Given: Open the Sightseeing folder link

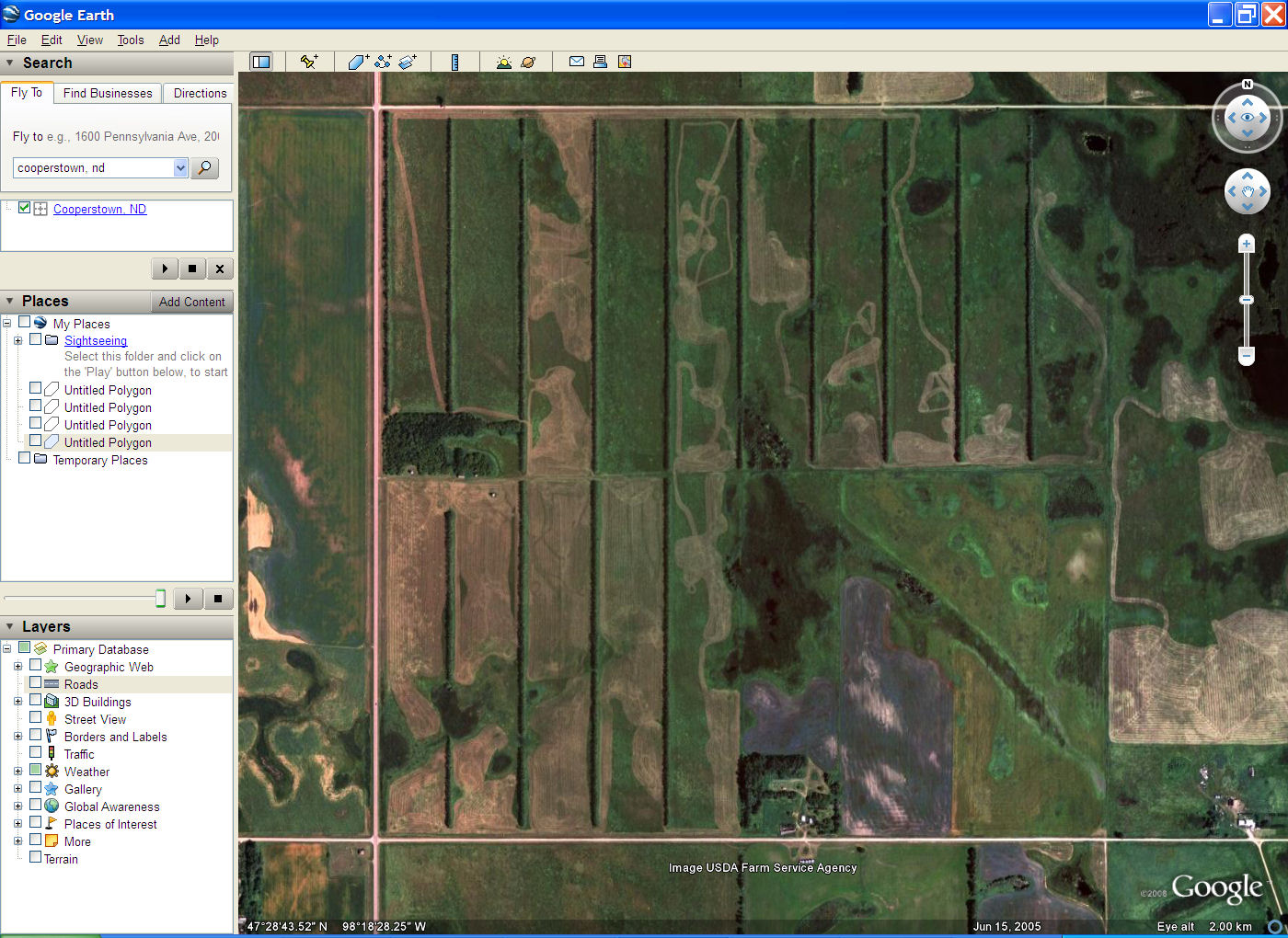Looking at the screenshot, I should (x=96, y=340).
